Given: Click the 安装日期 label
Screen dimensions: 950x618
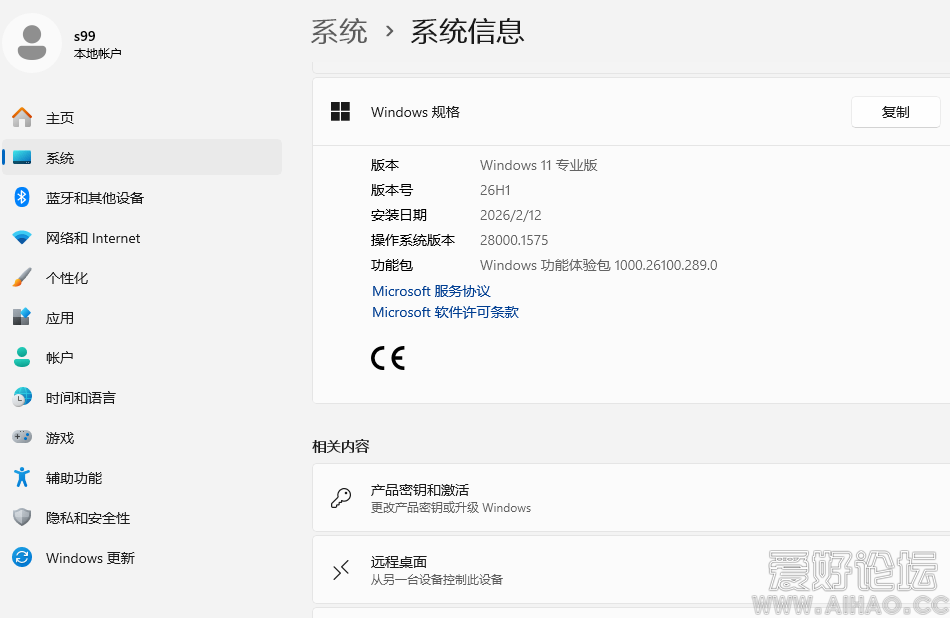Looking at the screenshot, I should 399,215.
